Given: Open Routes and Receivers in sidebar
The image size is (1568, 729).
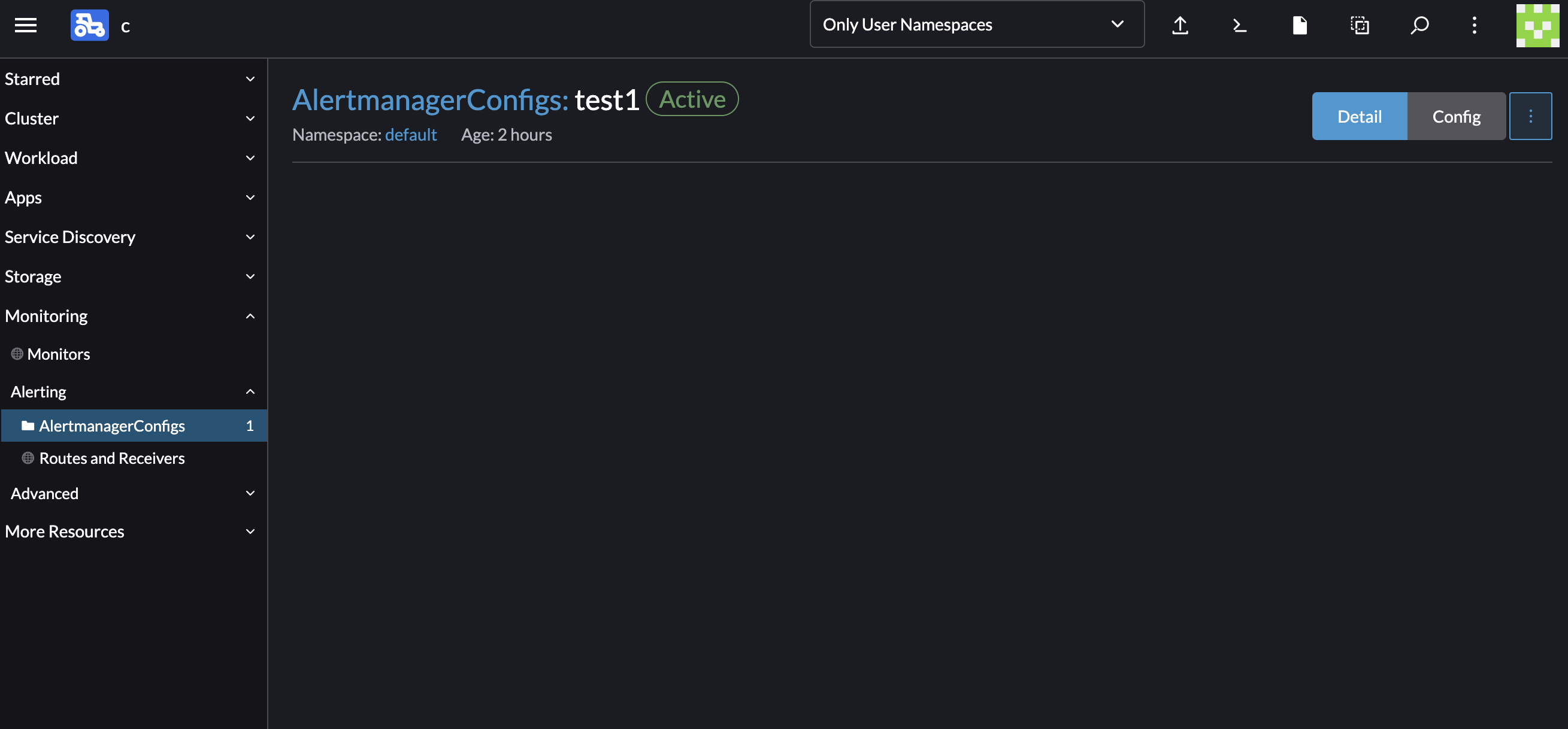Looking at the screenshot, I should click(x=112, y=458).
